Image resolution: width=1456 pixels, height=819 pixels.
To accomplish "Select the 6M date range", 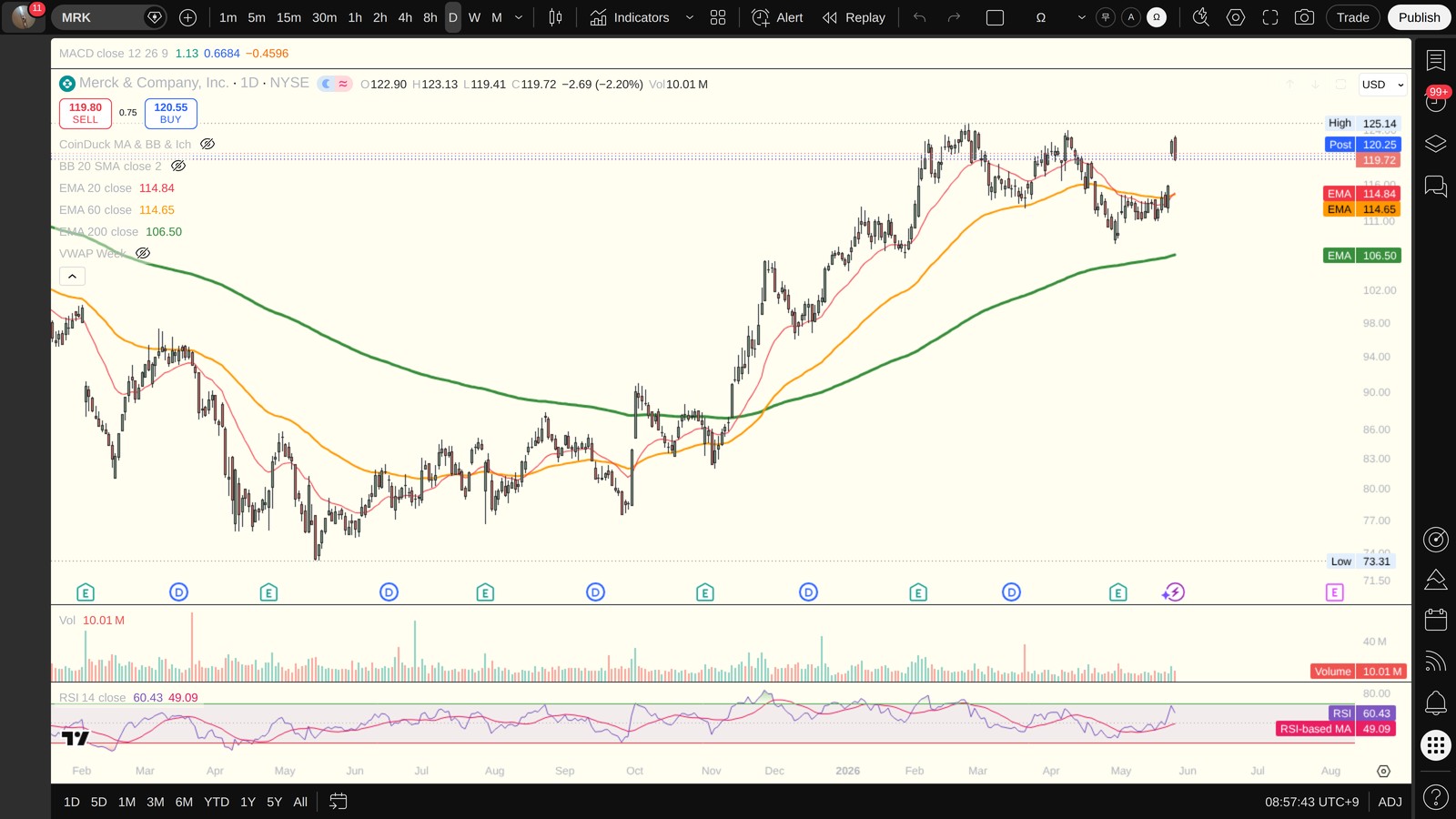I will click(x=184, y=802).
